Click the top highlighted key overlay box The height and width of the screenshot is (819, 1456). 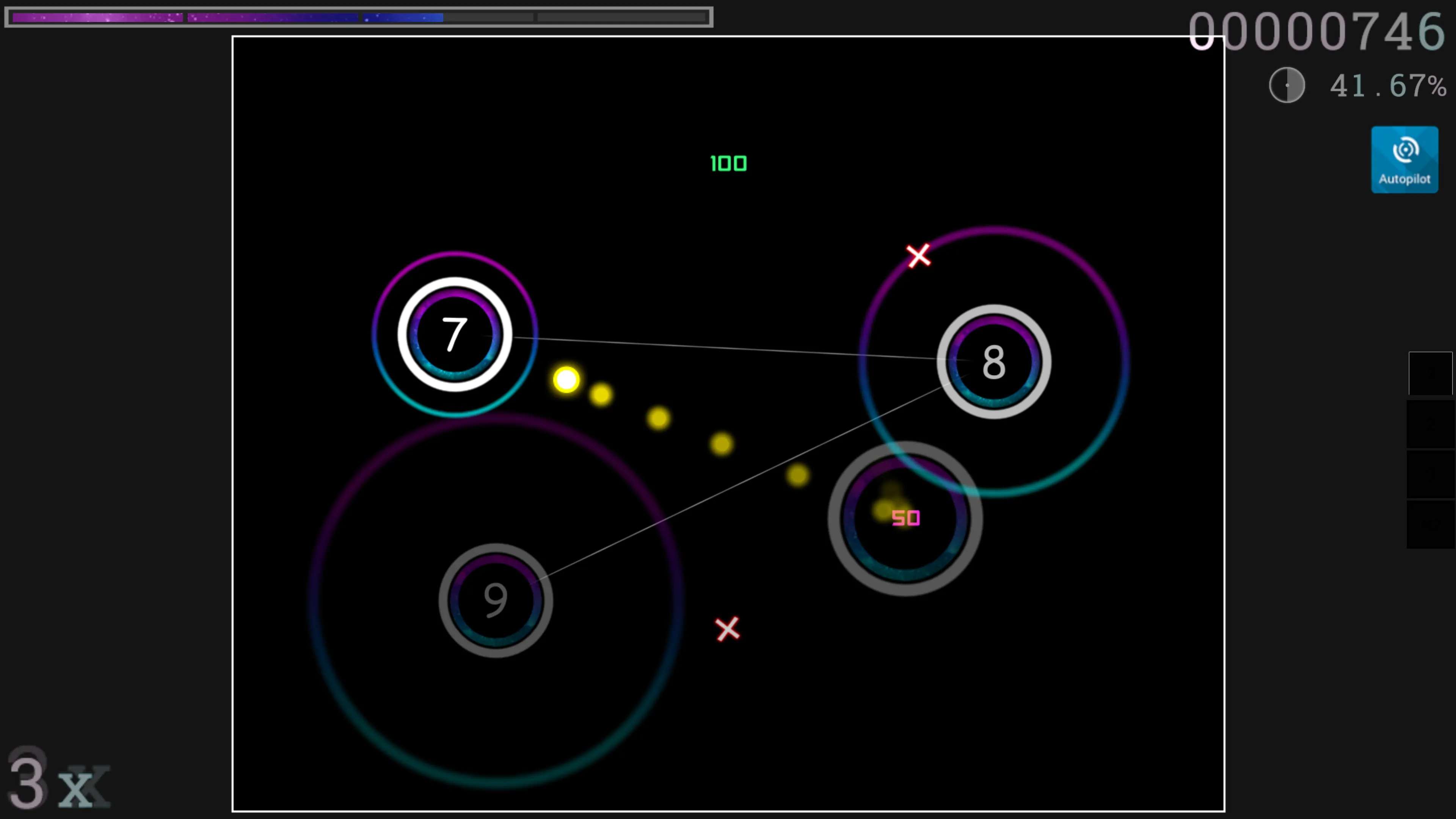(1430, 373)
